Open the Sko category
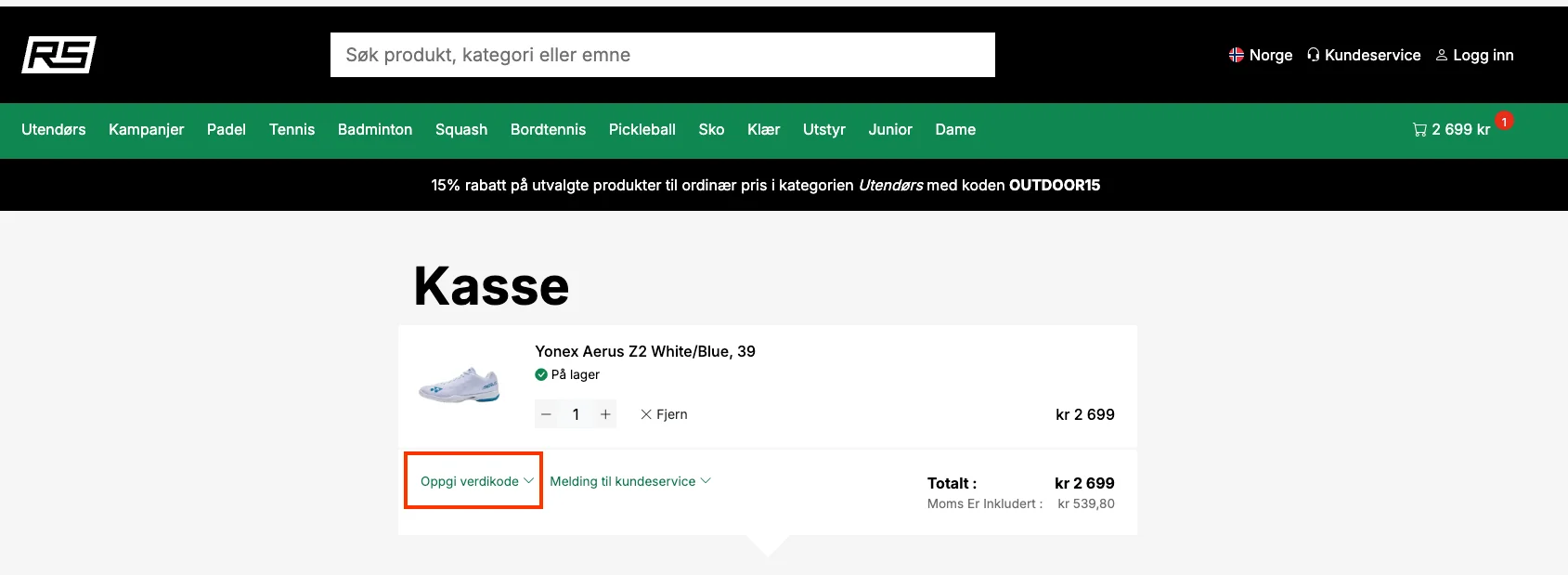Viewport: 1568px width, 575px height. [x=712, y=130]
